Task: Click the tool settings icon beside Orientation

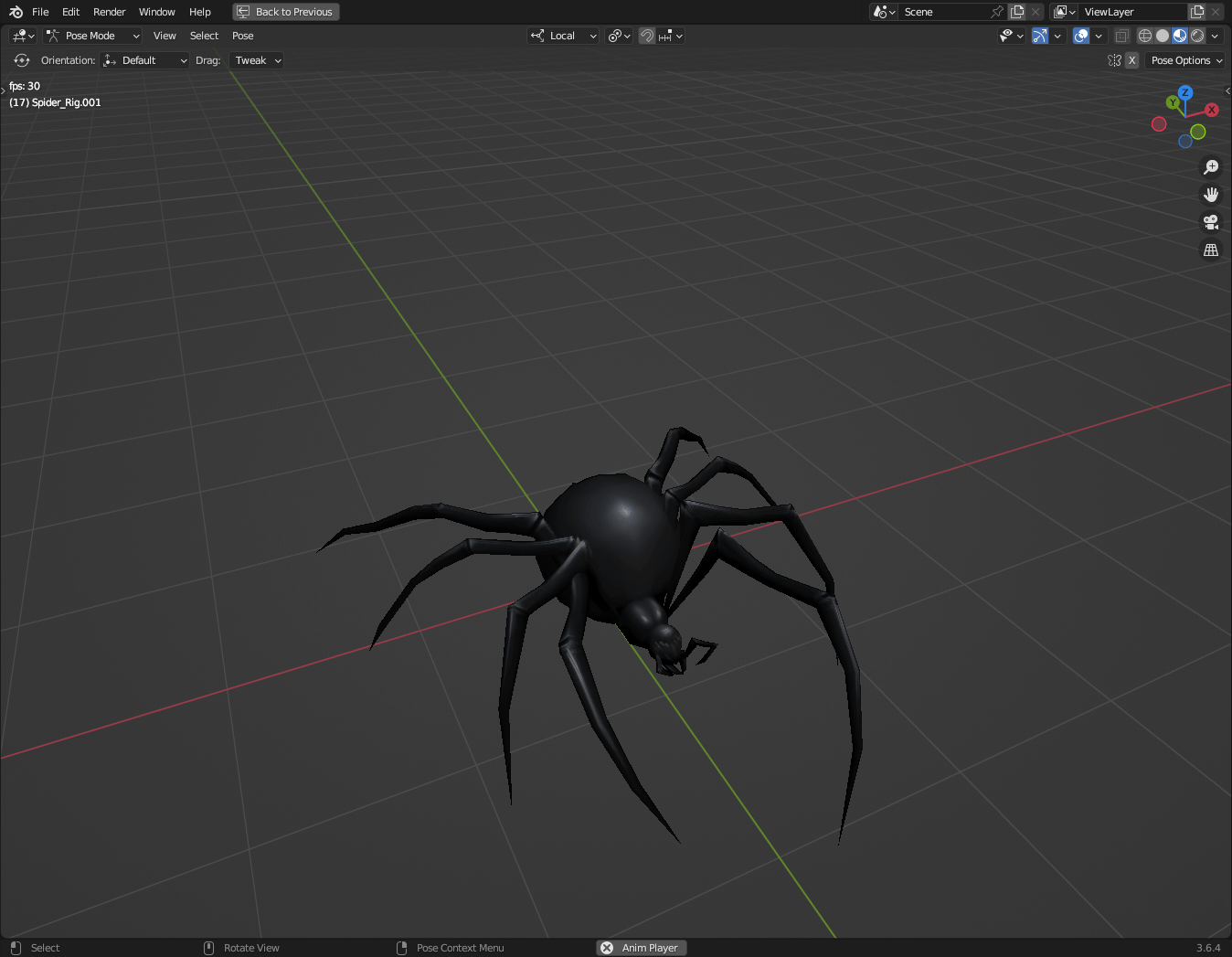Action: pos(22,60)
